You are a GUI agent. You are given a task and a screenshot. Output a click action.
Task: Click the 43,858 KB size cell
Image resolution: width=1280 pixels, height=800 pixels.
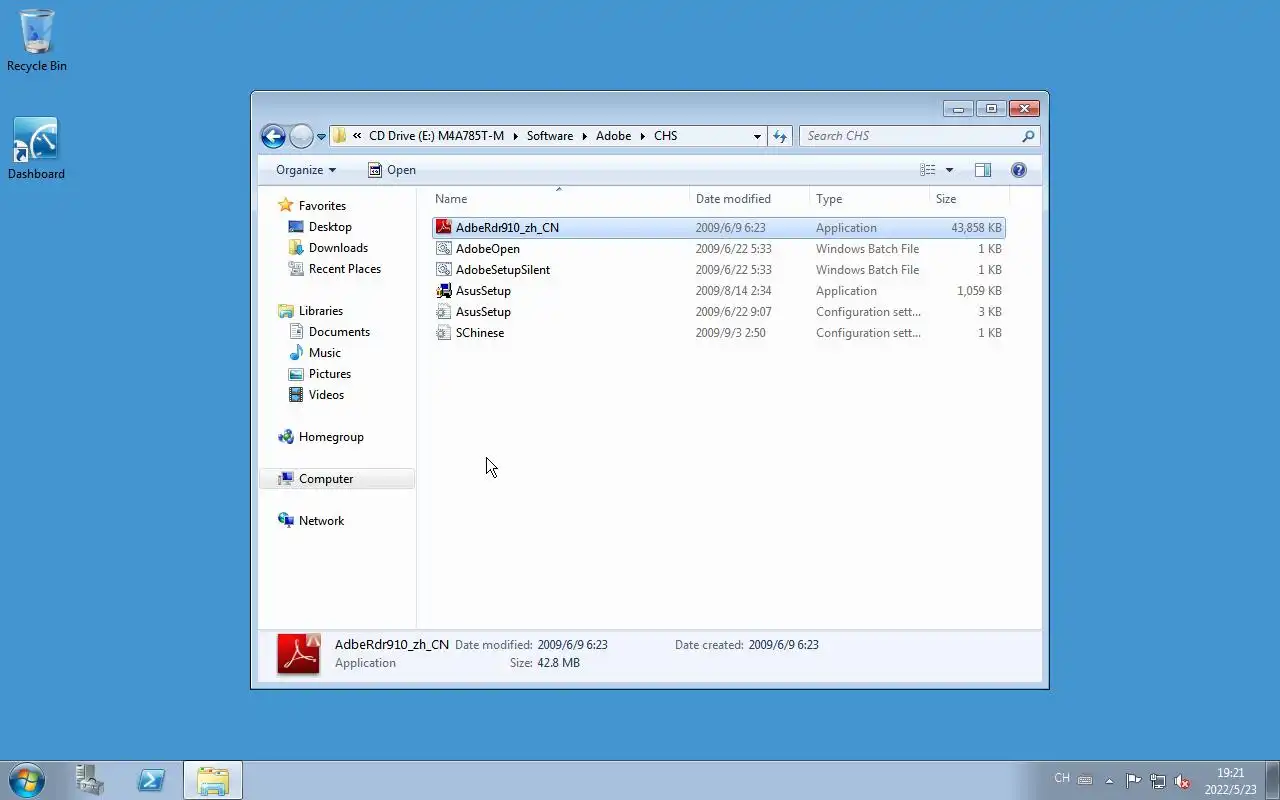tap(976, 228)
